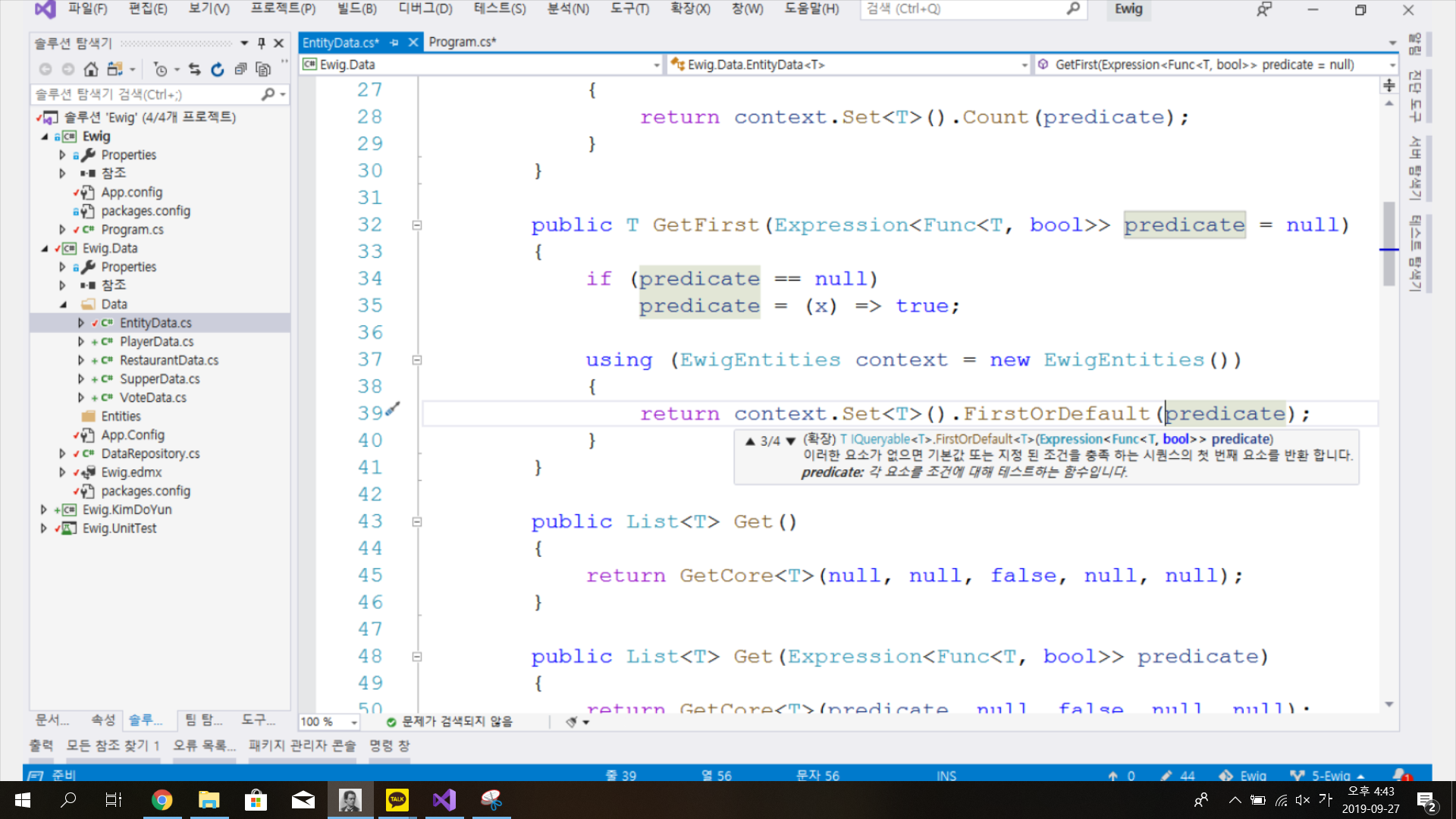The height and width of the screenshot is (819, 1456).
Task: Click inside the Solution Explorer search field
Action: pos(144,94)
